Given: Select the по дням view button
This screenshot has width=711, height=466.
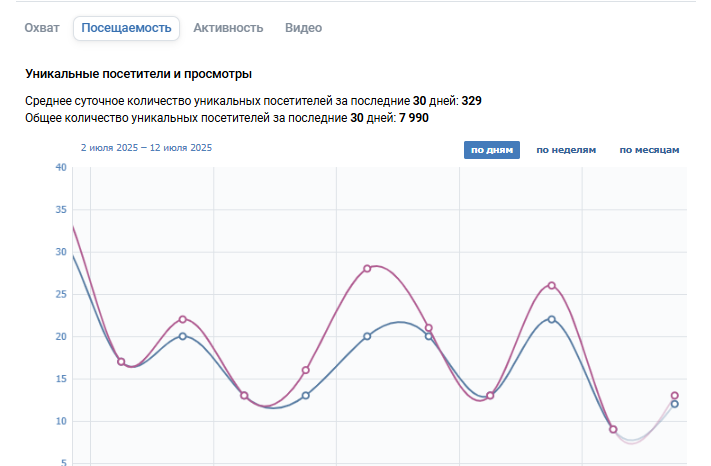Looking at the screenshot, I should click(492, 150).
